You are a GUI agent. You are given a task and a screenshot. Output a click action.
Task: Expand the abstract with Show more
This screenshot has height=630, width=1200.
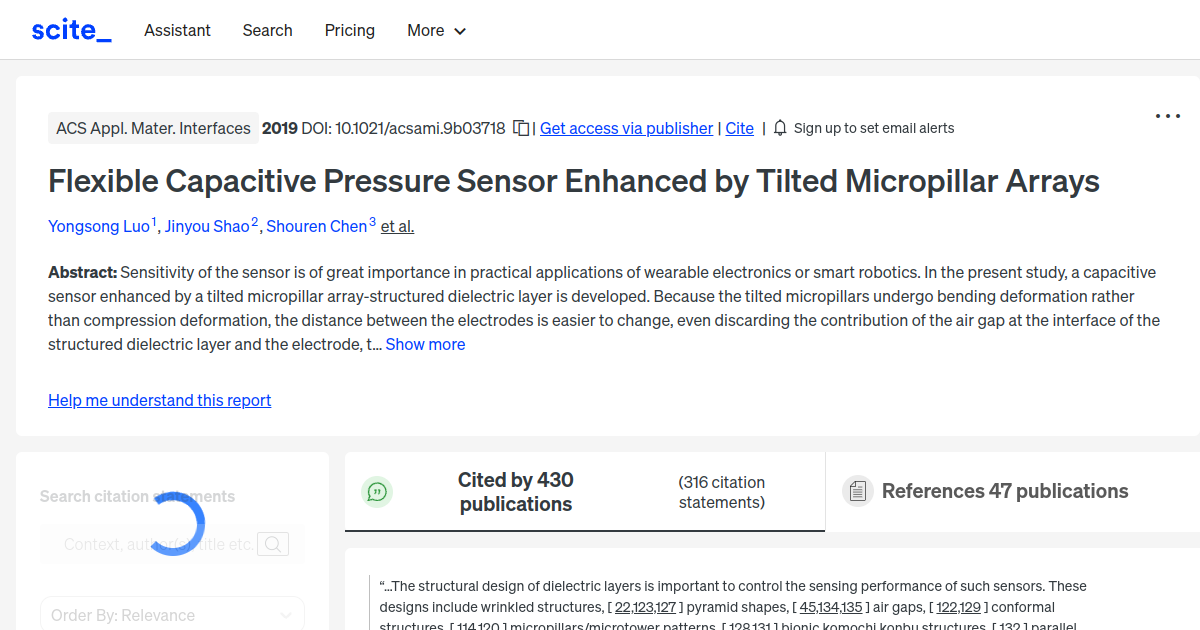(425, 343)
